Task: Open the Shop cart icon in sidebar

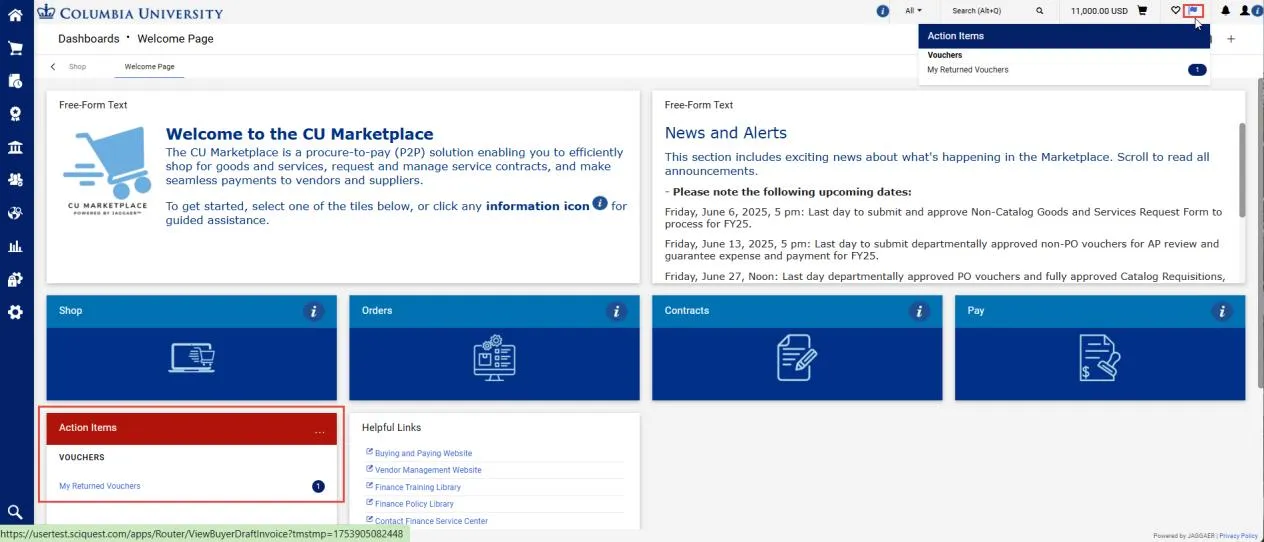Action: point(15,48)
